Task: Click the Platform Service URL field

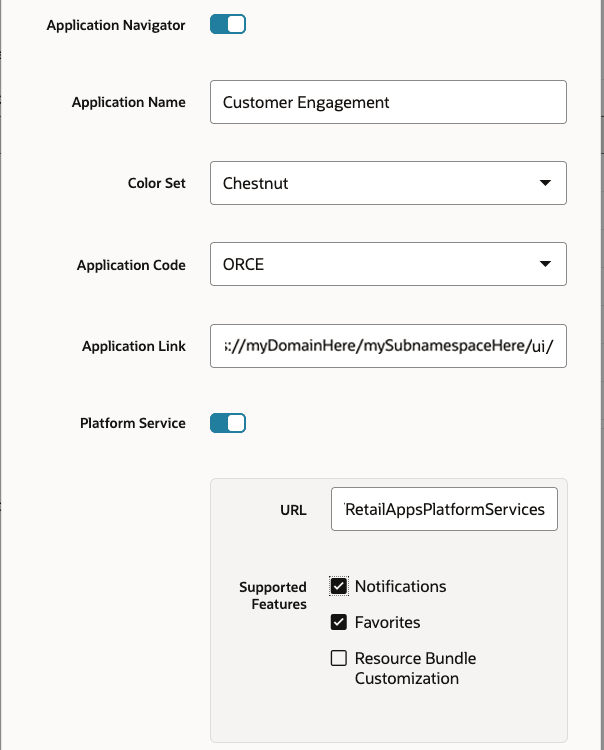Action: [444, 509]
